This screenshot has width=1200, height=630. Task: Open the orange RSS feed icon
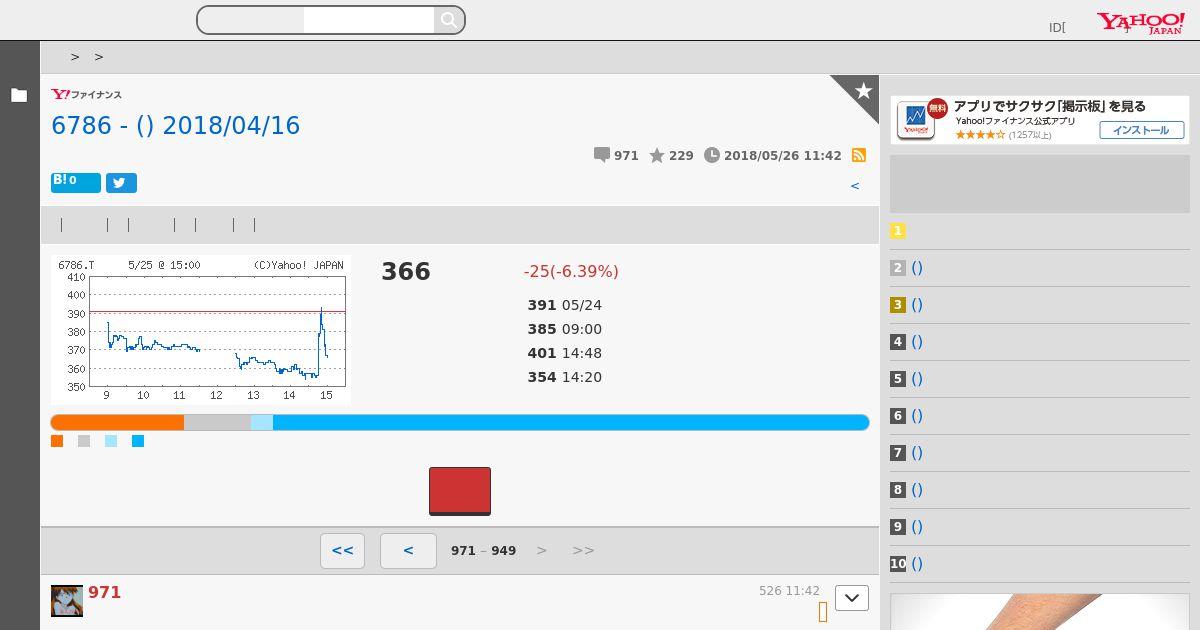pyautogui.click(x=858, y=155)
